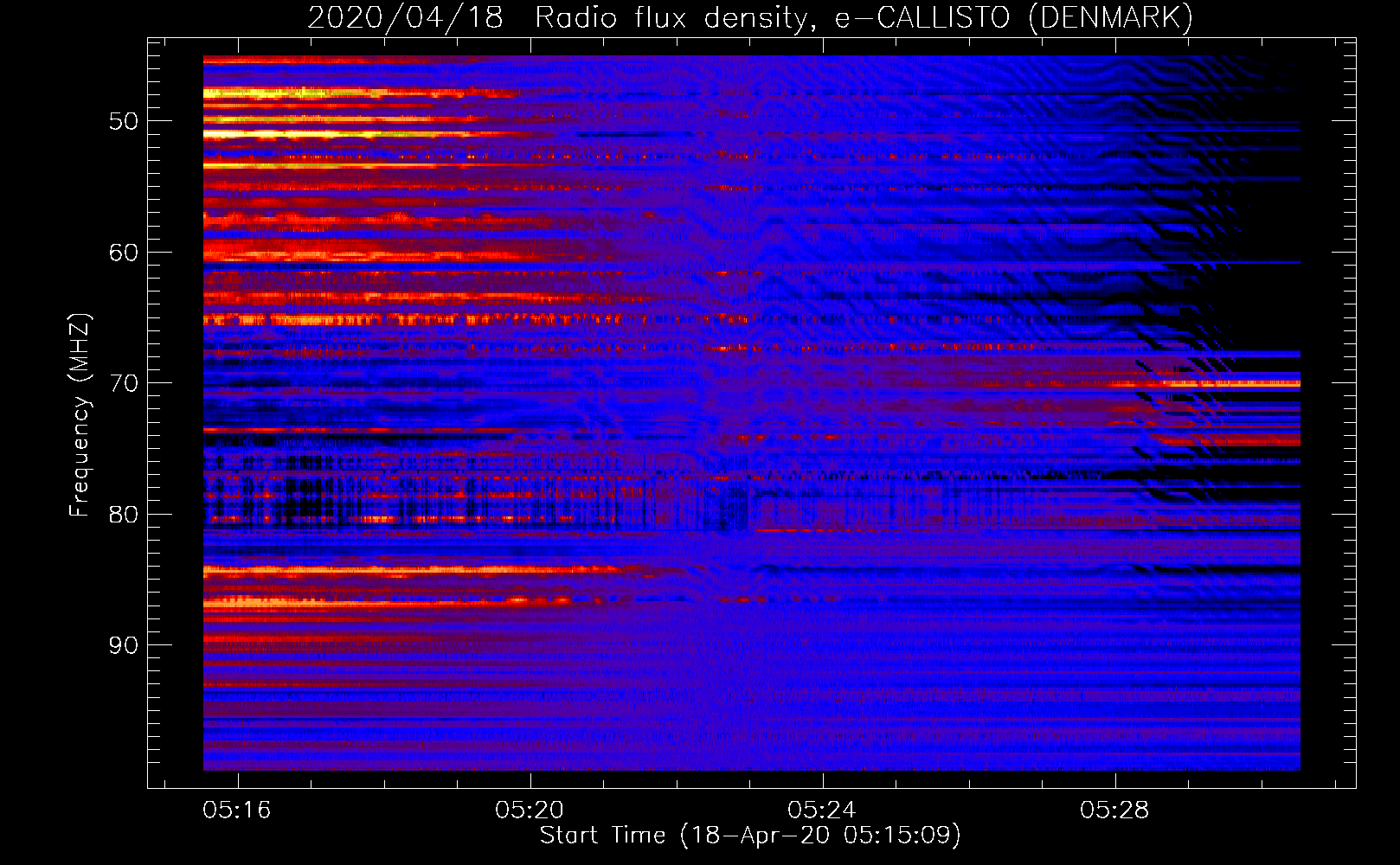Select the 70 frequency tick label
The height and width of the screenshot is (865, 1400).
[x=124, y=383]
